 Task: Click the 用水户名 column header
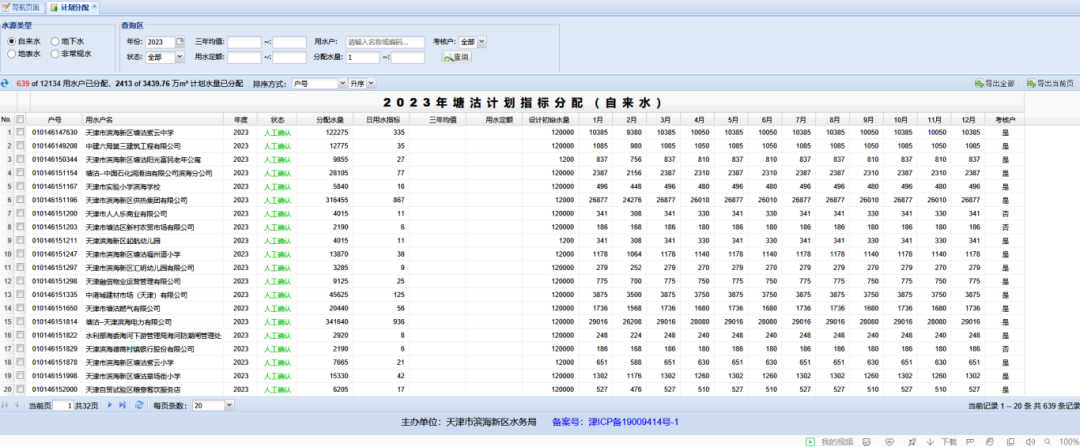pos(152,119)
